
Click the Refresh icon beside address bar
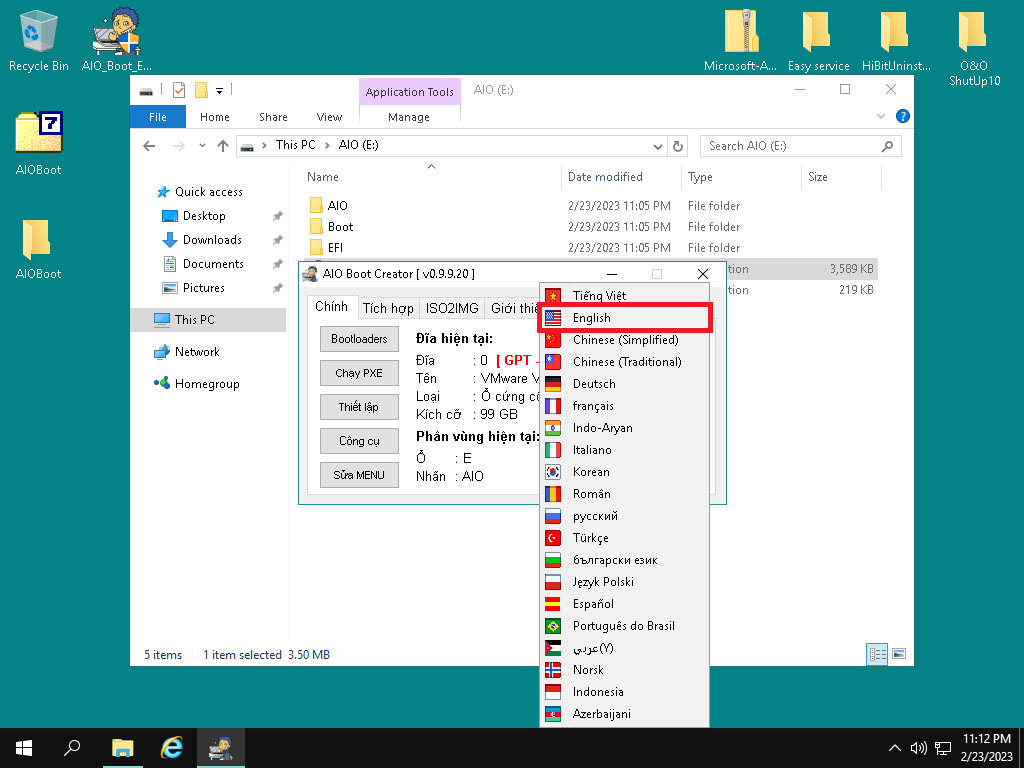[x=680, y=146]
